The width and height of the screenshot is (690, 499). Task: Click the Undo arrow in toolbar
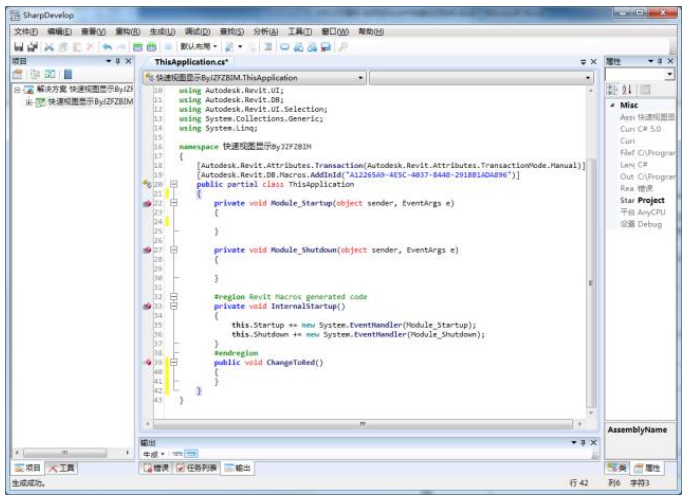[x=105, y=47]
